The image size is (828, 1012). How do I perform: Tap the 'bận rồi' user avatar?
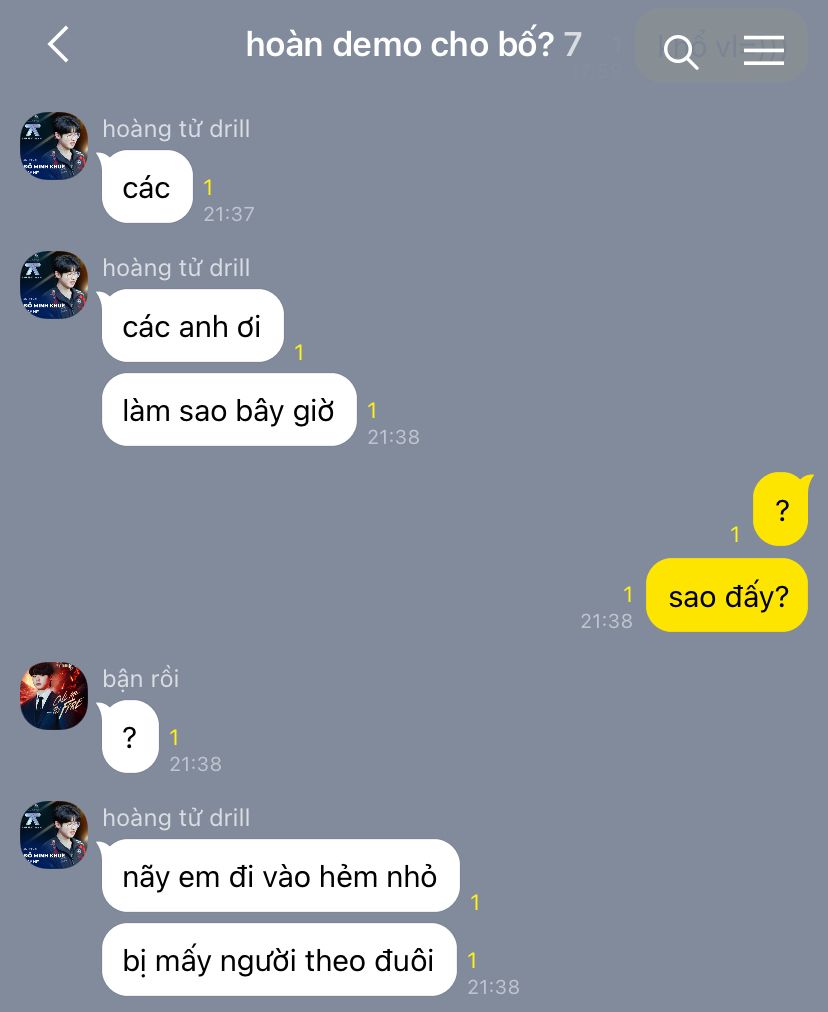pyautogui.click(x=54, y=696)
